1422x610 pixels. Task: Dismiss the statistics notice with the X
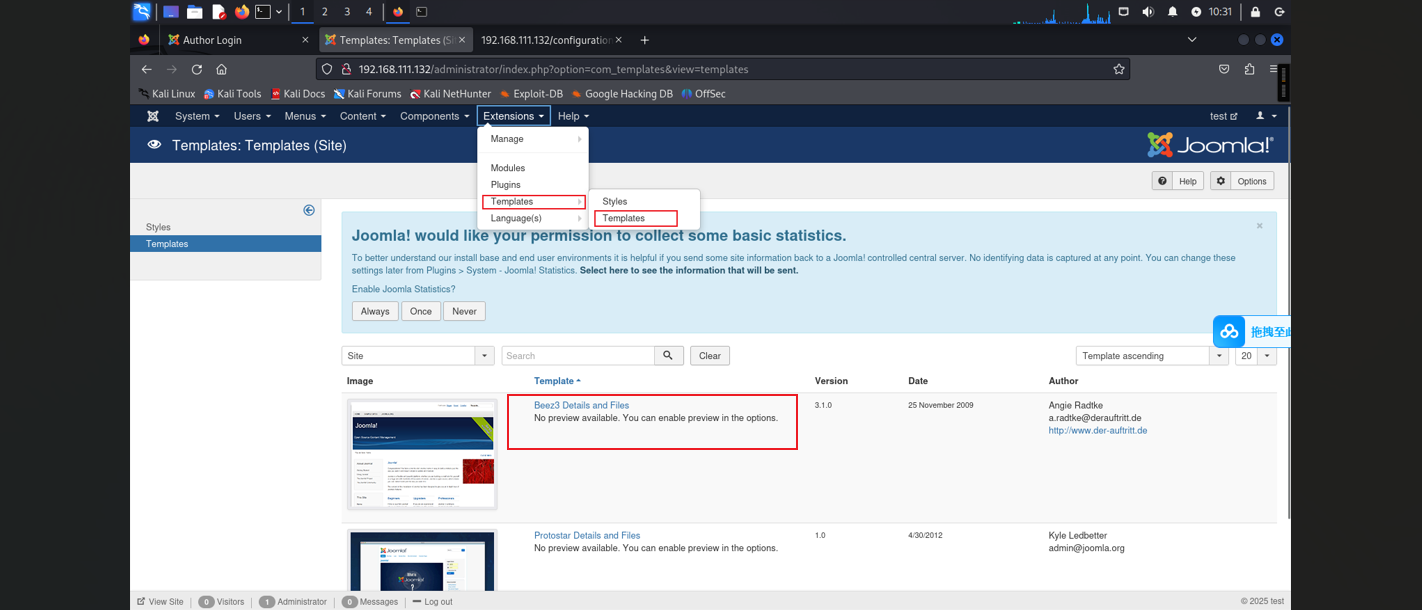click(x=1259, y=226)
